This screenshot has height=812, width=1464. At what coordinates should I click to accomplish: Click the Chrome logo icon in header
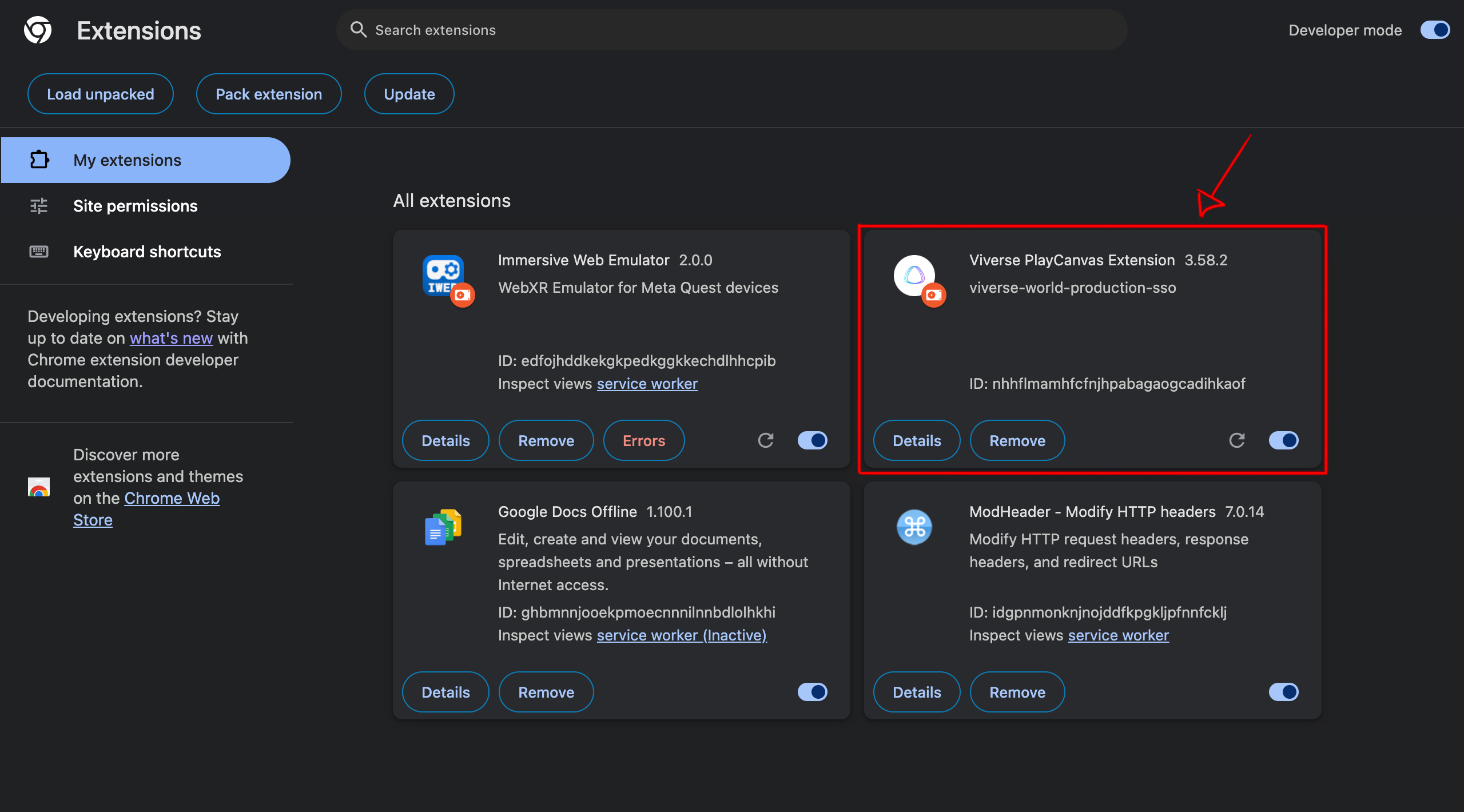point(38,30)
